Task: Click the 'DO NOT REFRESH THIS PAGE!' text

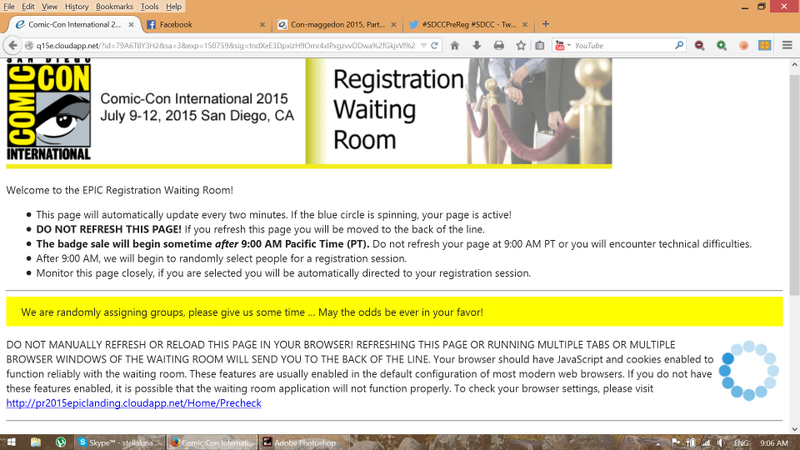Action: 109,230
